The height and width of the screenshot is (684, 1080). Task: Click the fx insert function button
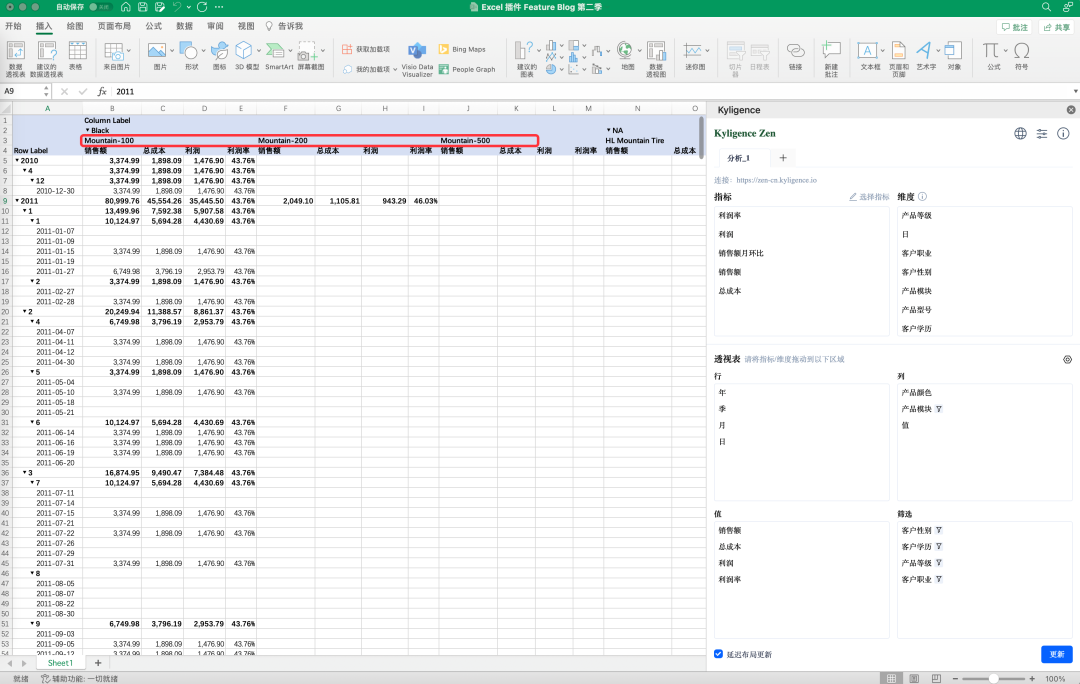102,91
